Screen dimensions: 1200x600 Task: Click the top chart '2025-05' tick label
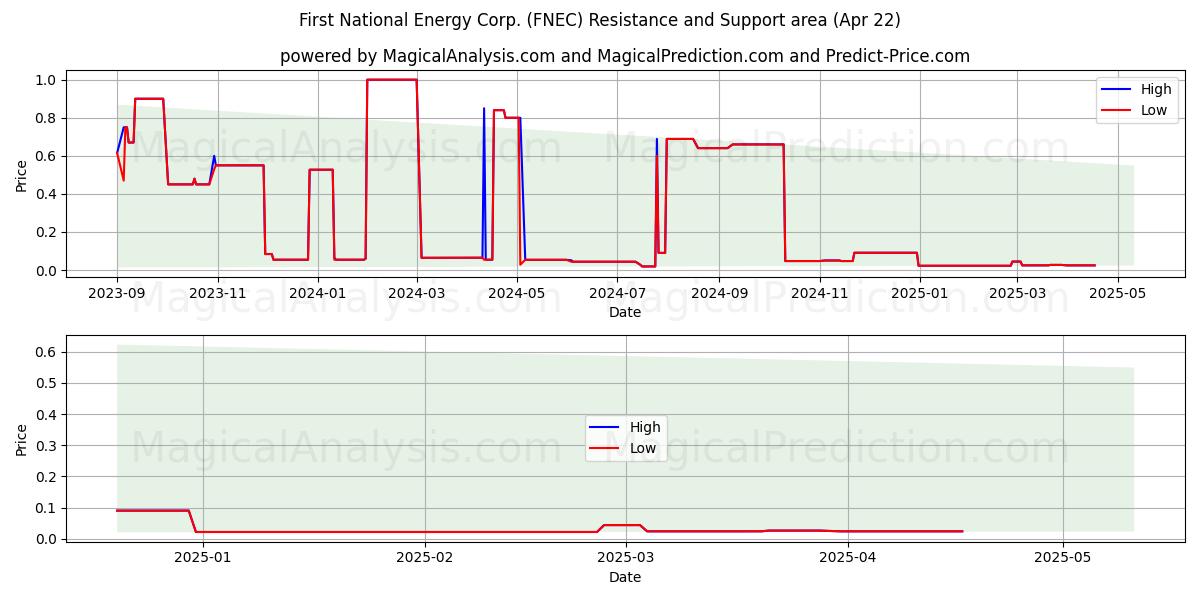pyautogui.click(x=1117, y=293)
